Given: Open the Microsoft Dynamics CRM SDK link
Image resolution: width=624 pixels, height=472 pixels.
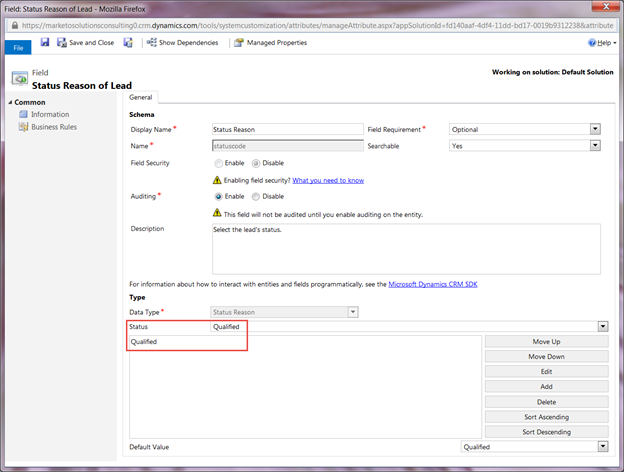Looking at the screenshot, I should (433, 284).
